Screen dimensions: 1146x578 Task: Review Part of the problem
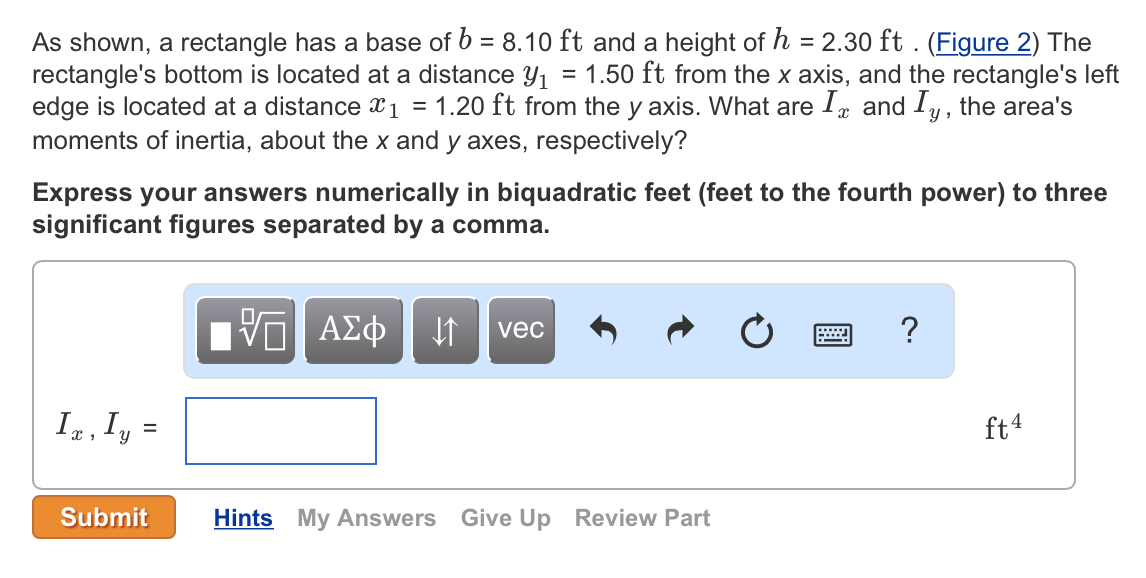click(642, 517)
